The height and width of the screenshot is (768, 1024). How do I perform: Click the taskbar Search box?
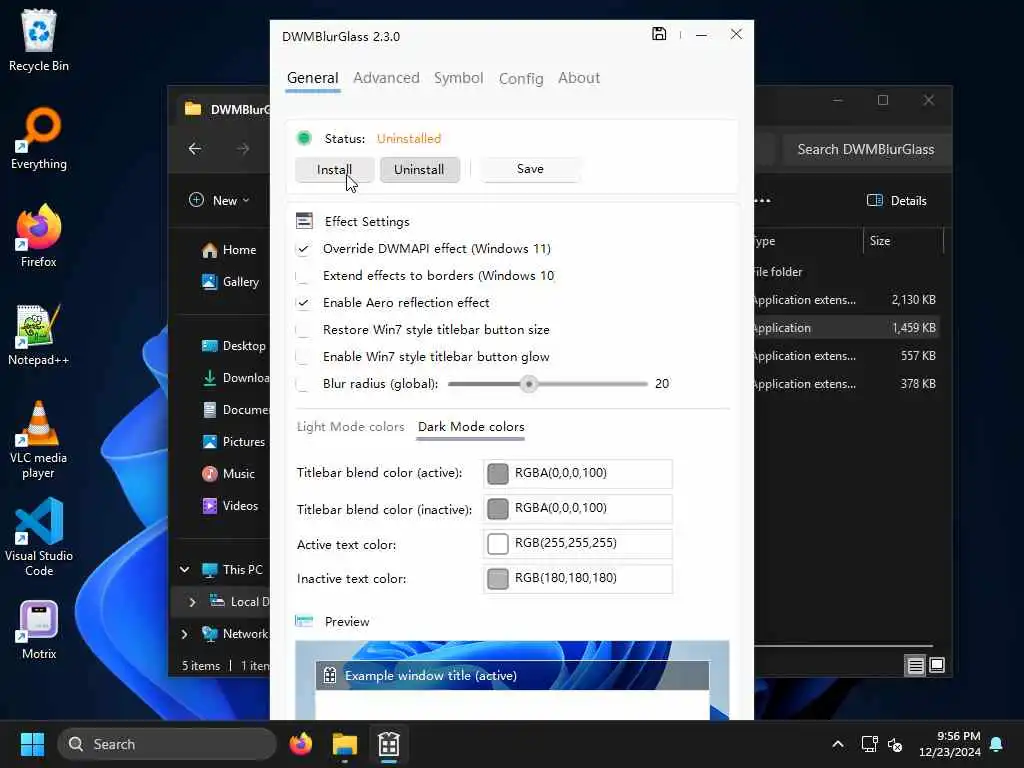(167, 744)
